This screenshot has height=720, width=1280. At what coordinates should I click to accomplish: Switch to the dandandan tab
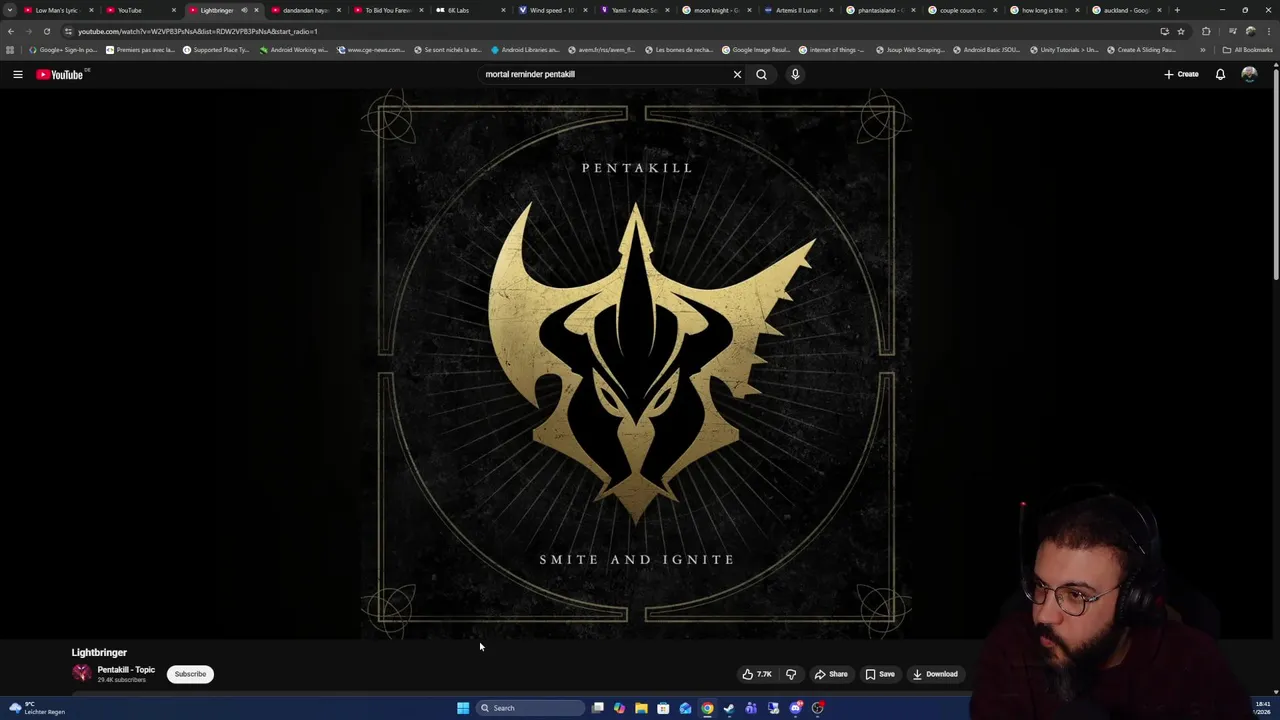[x=305, y=10]
